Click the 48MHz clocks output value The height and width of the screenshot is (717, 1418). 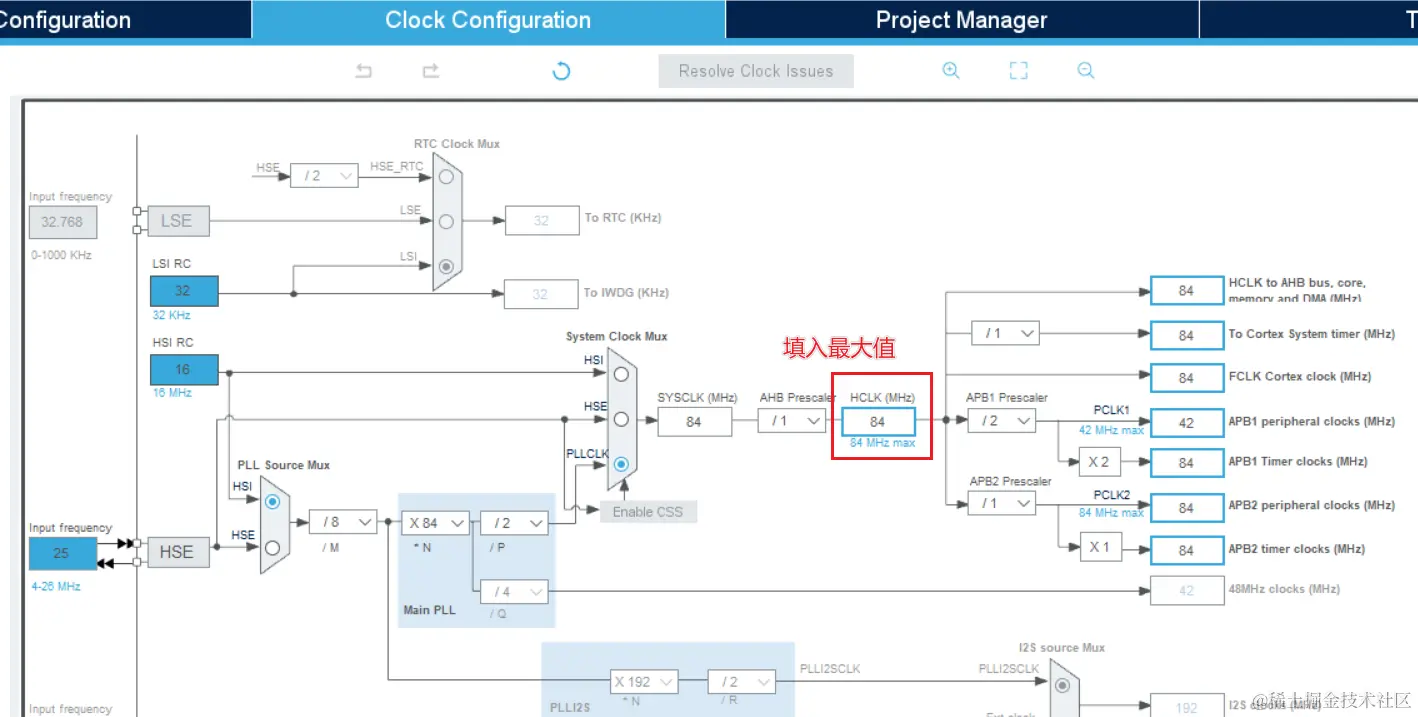(x=1186, y=590)
